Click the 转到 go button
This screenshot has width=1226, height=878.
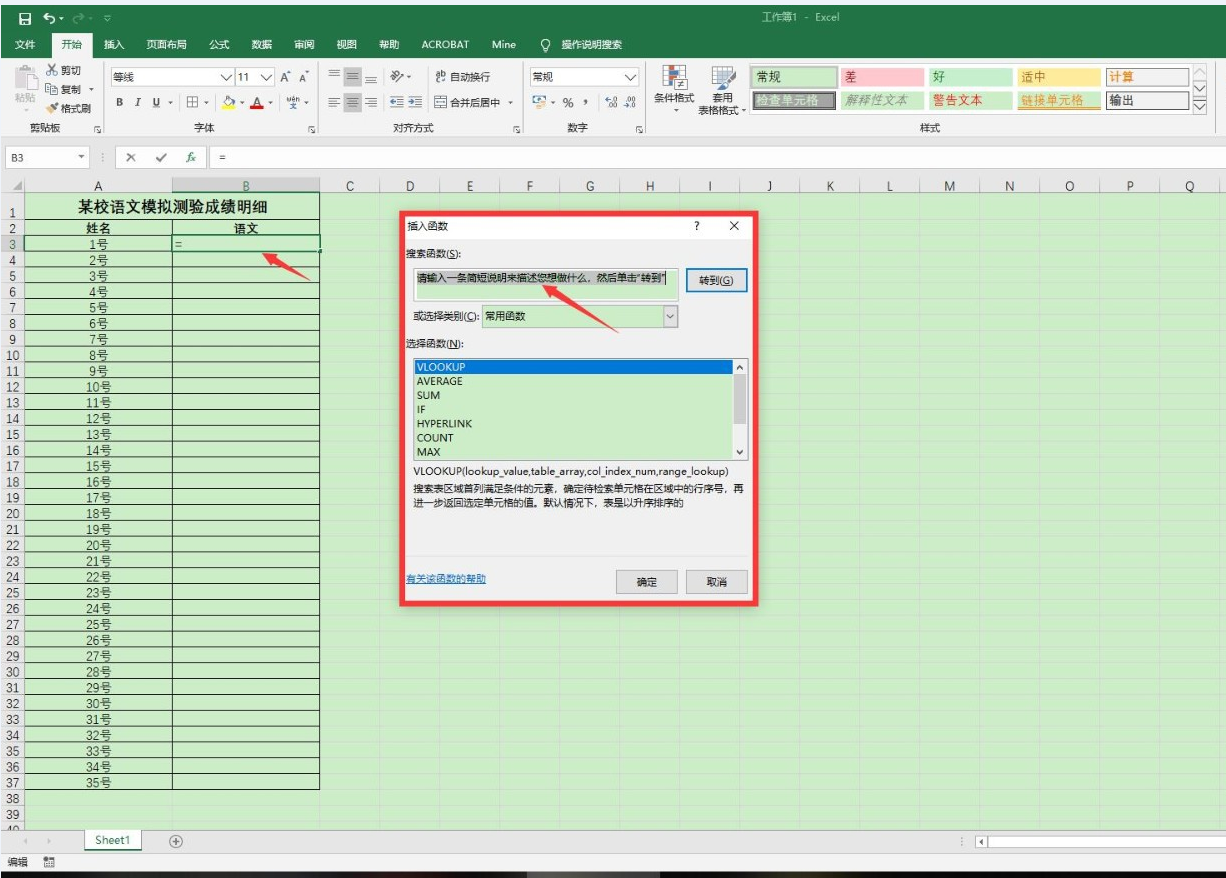coord(716,281)
